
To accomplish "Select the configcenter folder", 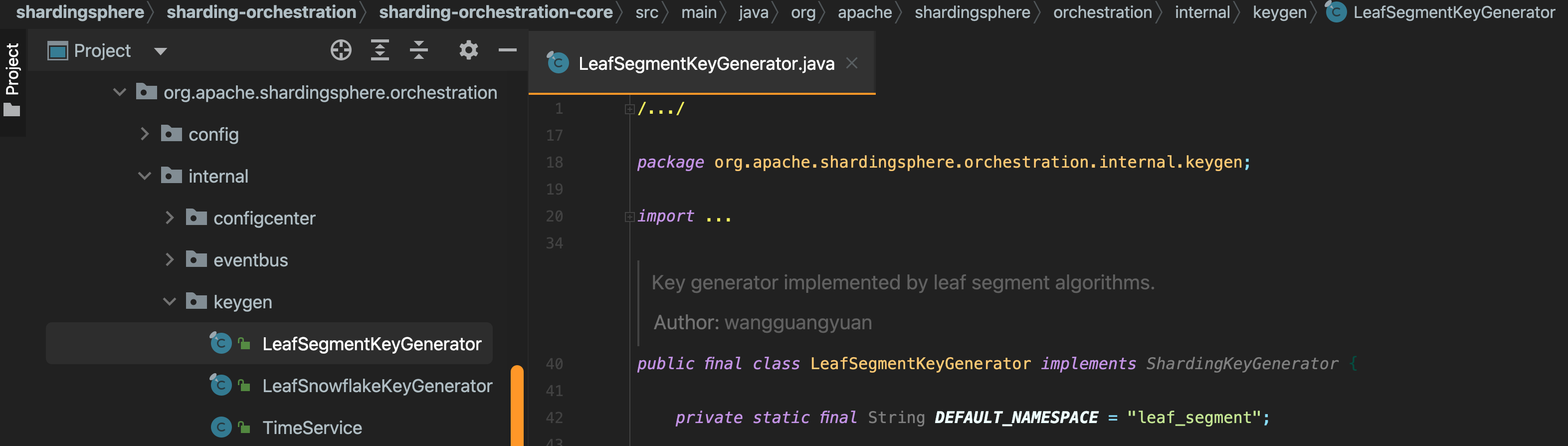I will pos(264,218).
